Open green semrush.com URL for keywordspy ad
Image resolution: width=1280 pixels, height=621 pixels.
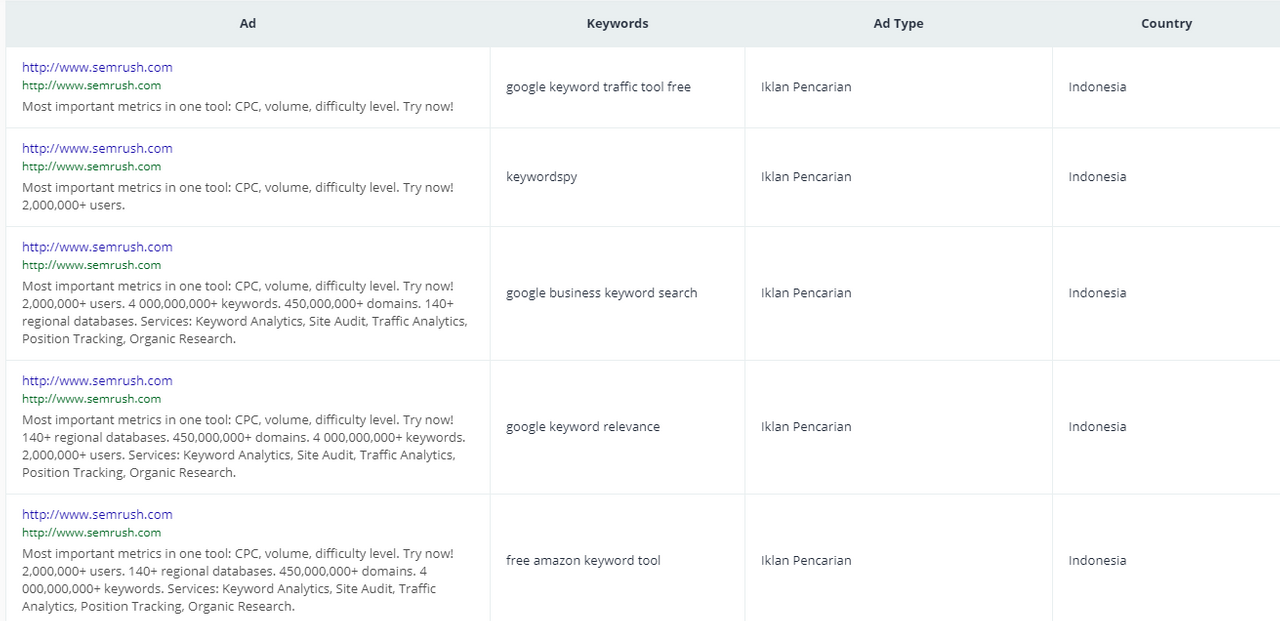pos(92,166)
